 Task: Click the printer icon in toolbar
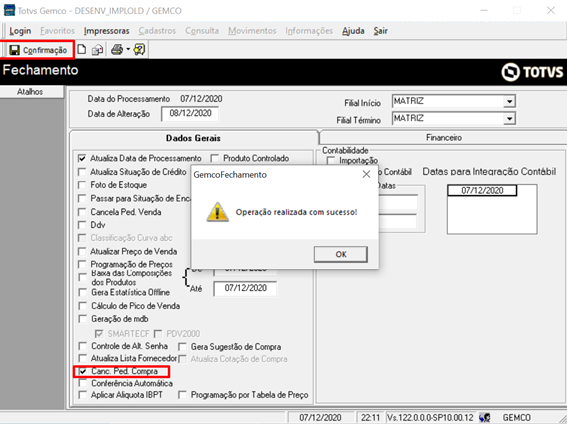tap(117, 50)
